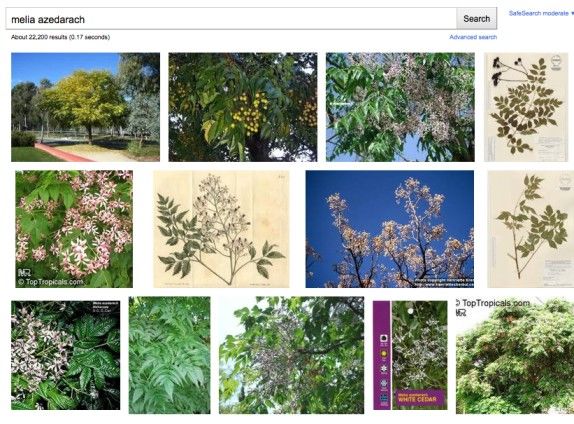Select the yellow berries cluster image
This screenshot has width=574, height=424.
(x=243, y=107)
